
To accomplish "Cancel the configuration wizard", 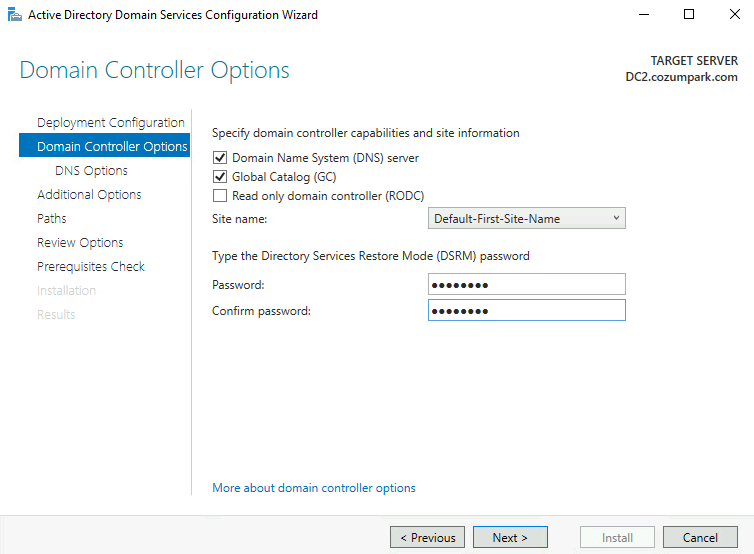I will (x=700, y=537).
